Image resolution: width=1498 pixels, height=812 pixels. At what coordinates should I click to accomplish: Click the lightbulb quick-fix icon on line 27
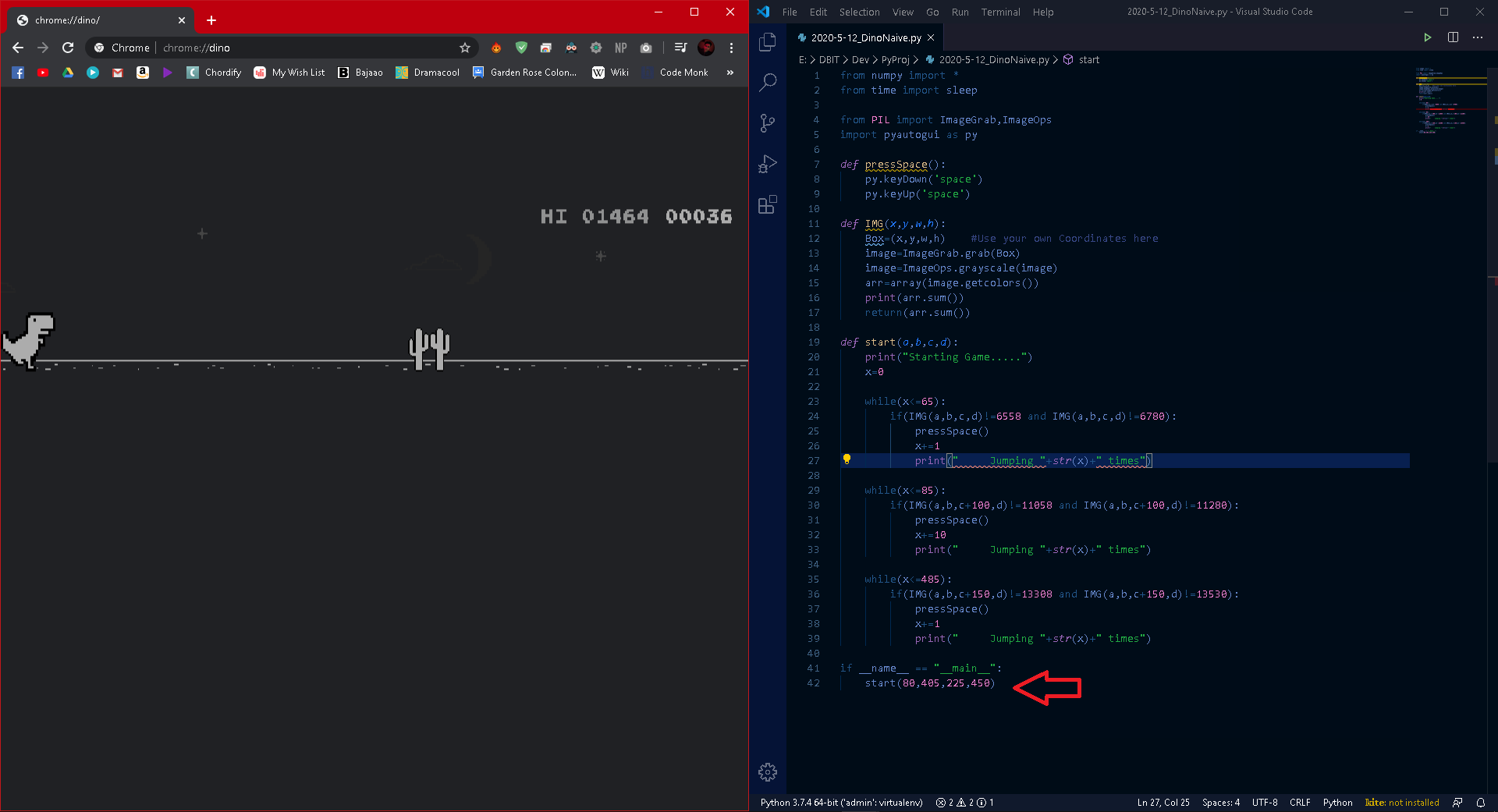coord(847,459)
